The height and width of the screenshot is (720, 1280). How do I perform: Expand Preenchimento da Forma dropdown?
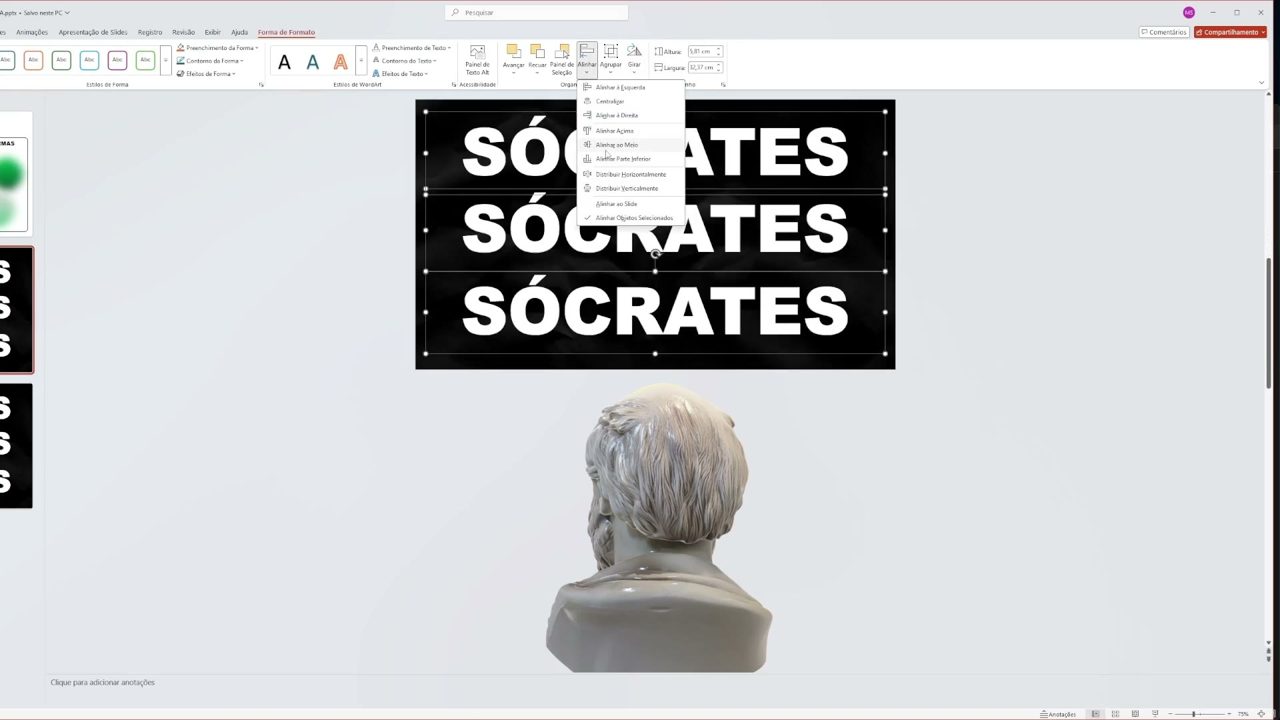pos(217,48)
